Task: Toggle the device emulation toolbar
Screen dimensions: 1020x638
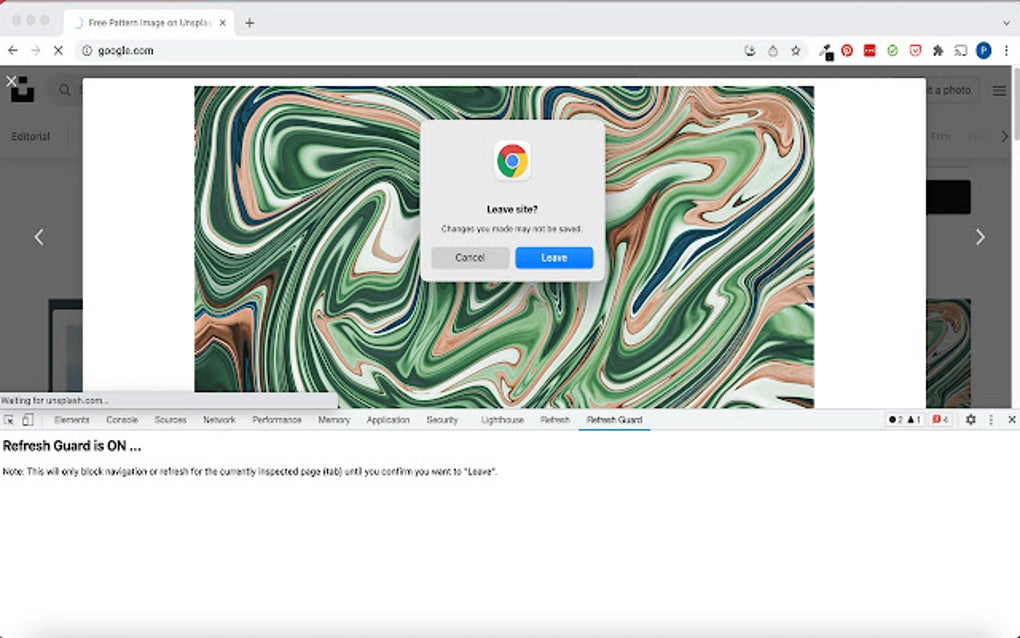Action: [27, 420]
